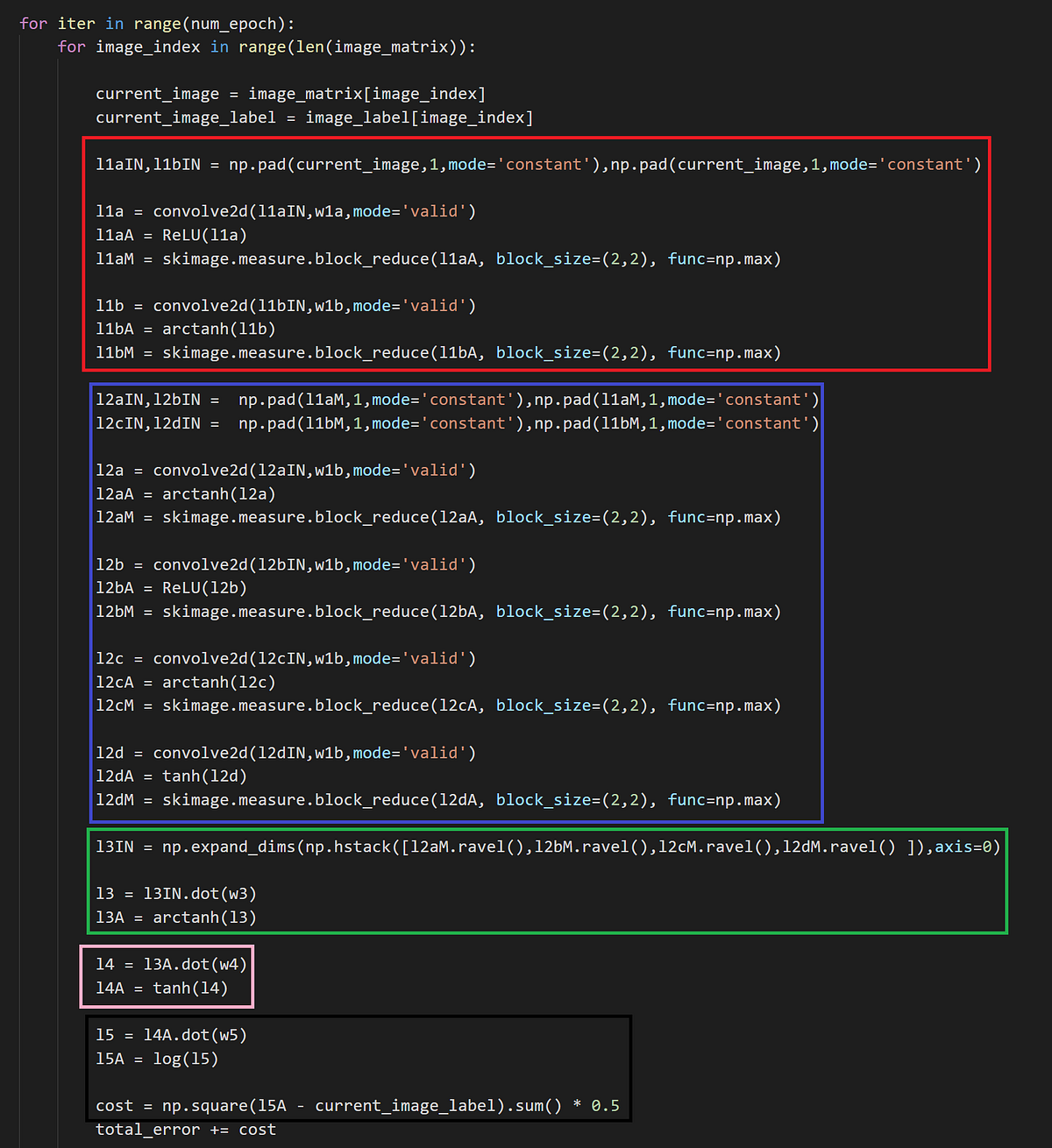Select the l3A = arctanh(l3) line

(175, 917)
